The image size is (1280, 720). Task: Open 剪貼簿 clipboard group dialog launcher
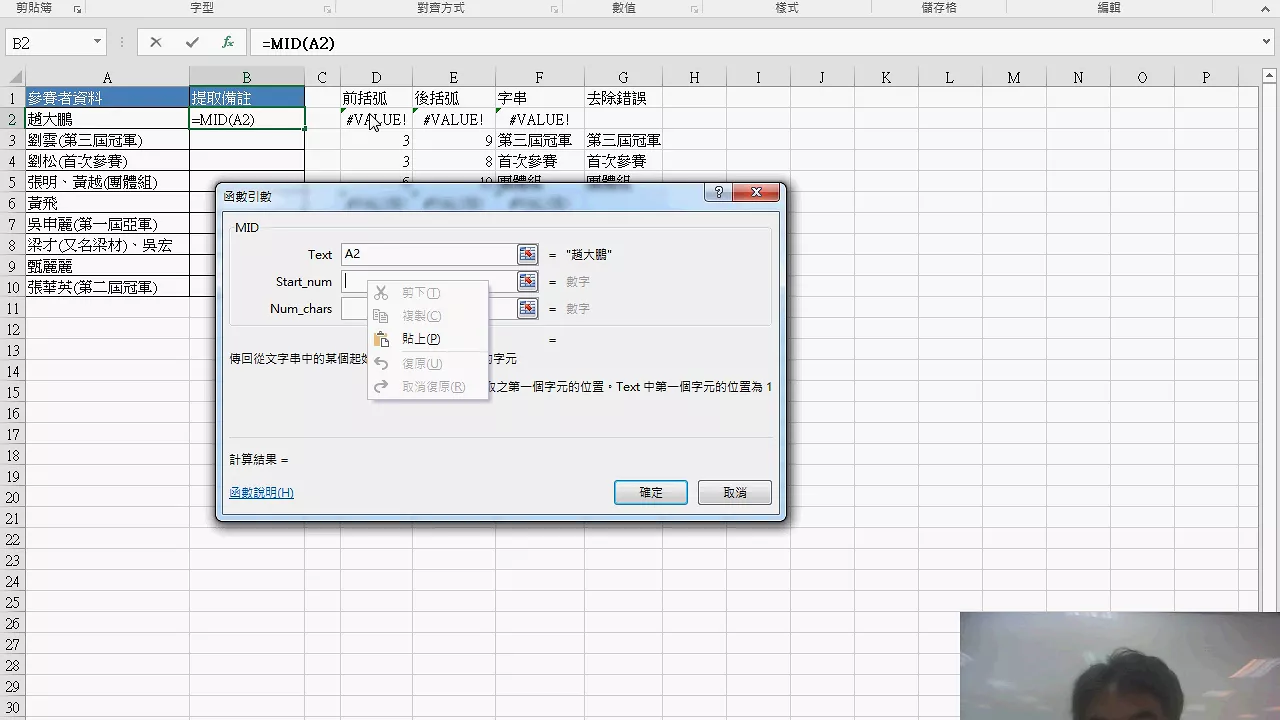[x=78, y=9]
